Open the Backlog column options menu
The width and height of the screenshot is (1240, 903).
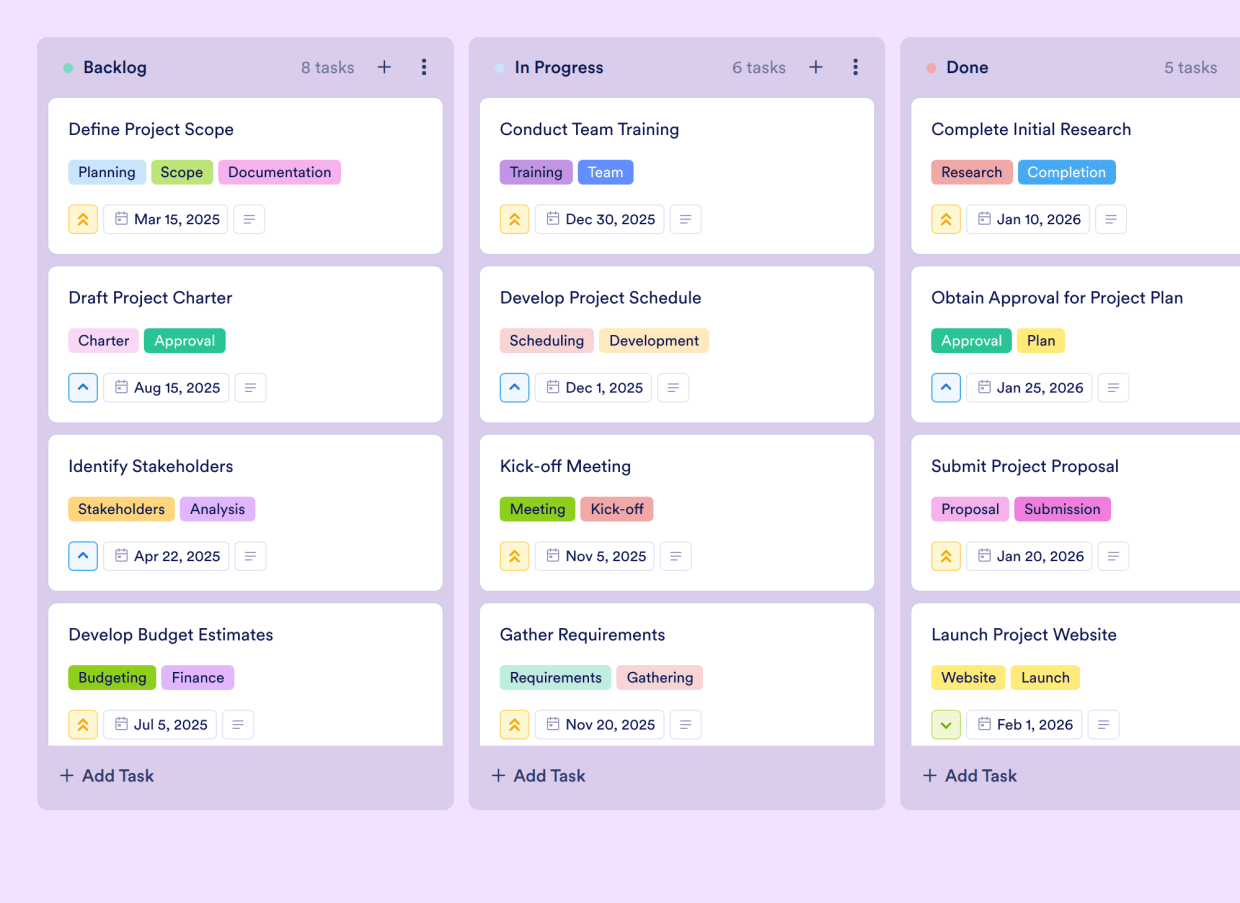(x=424, y=67)
